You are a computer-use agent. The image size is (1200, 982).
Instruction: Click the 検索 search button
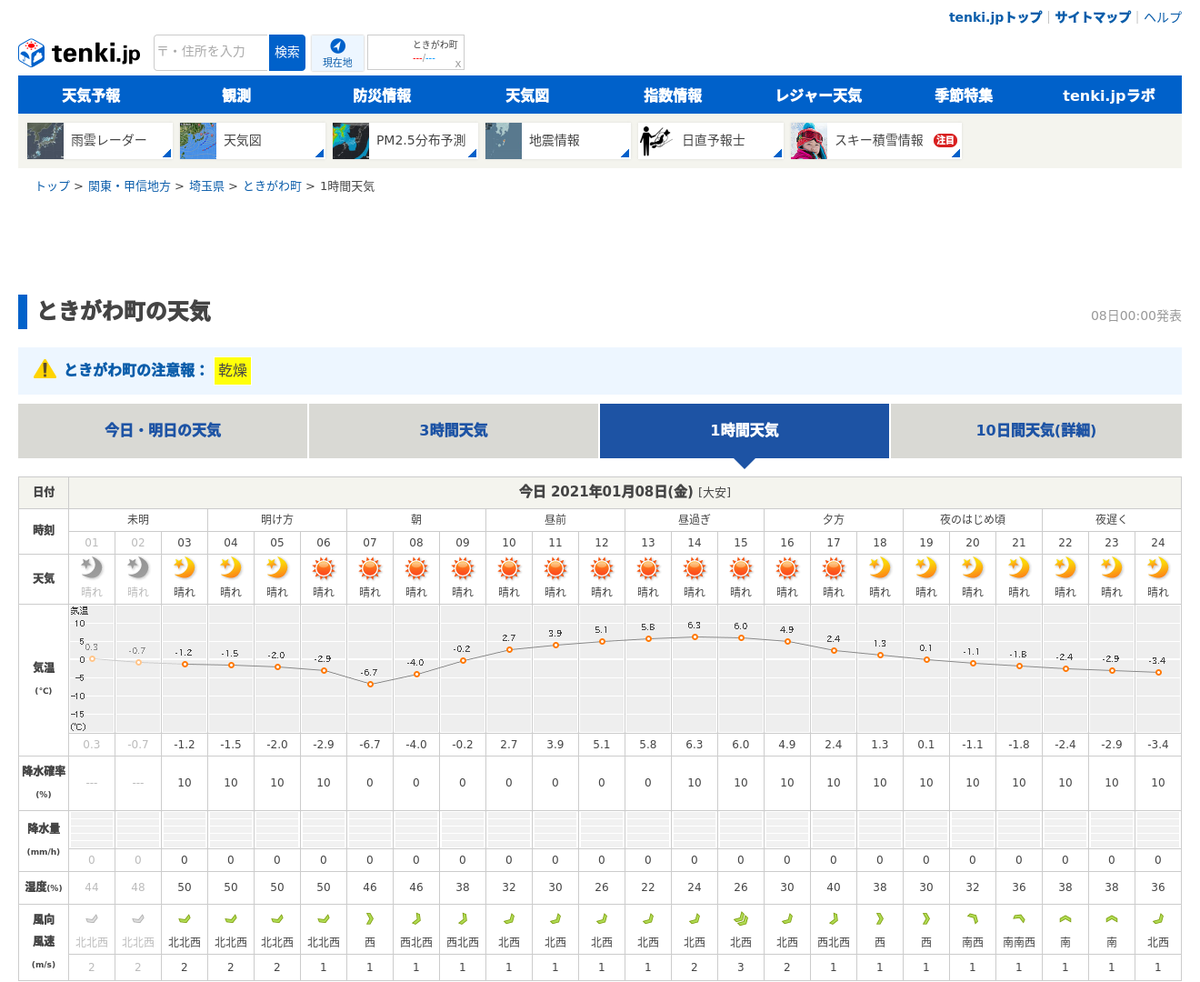(287, 52)
